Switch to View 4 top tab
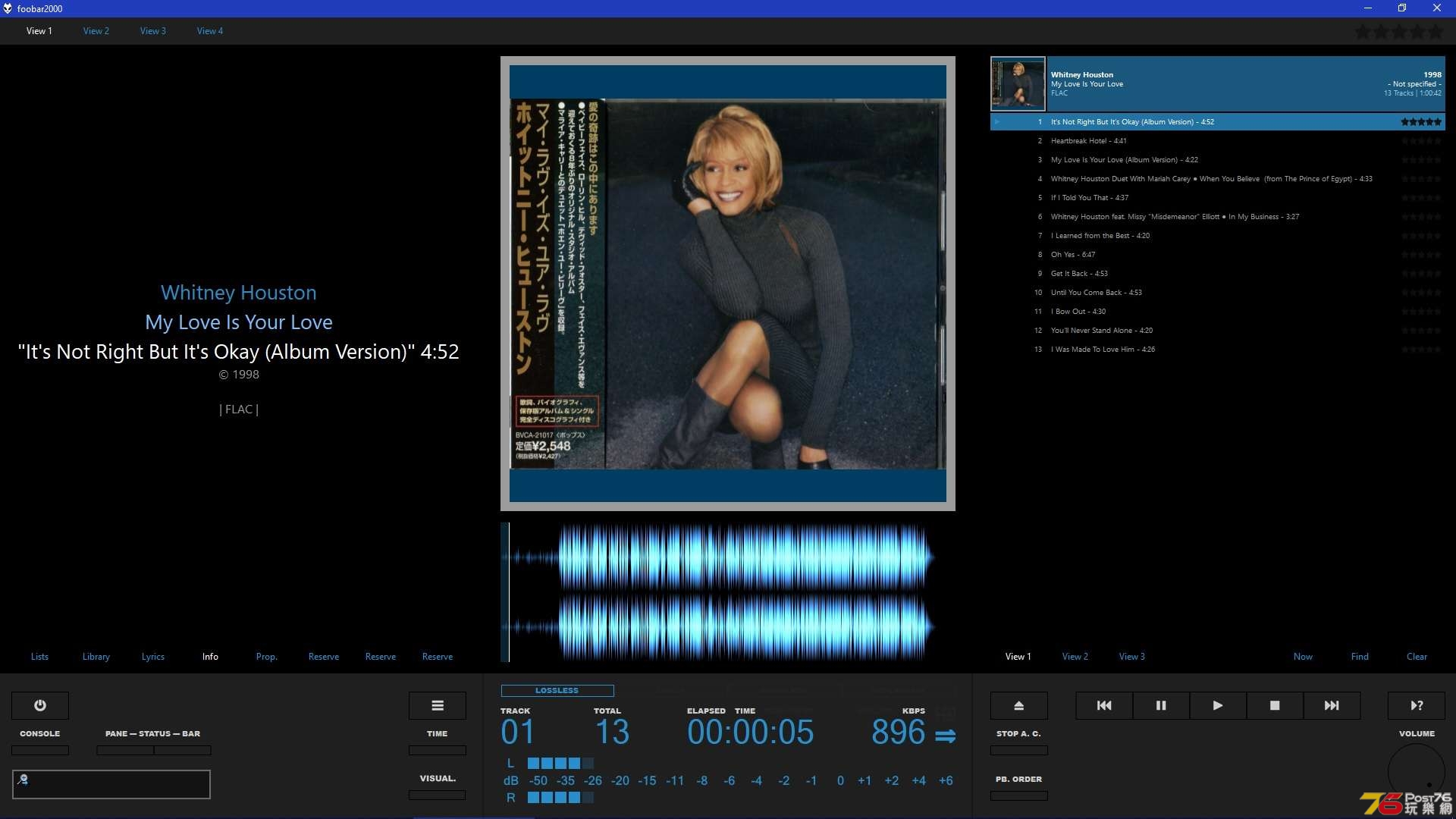This screenshot has width=1456, height=819. [210, 31]
